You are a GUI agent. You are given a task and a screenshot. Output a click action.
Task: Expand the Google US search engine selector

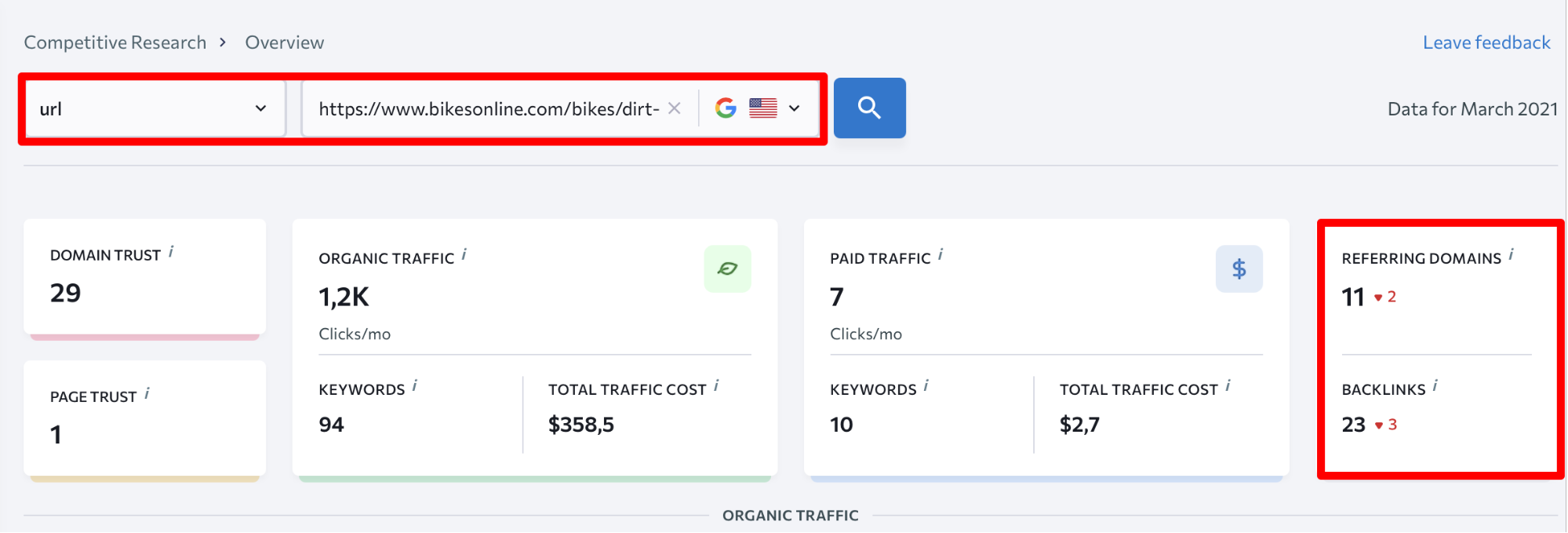coord(794,108)
